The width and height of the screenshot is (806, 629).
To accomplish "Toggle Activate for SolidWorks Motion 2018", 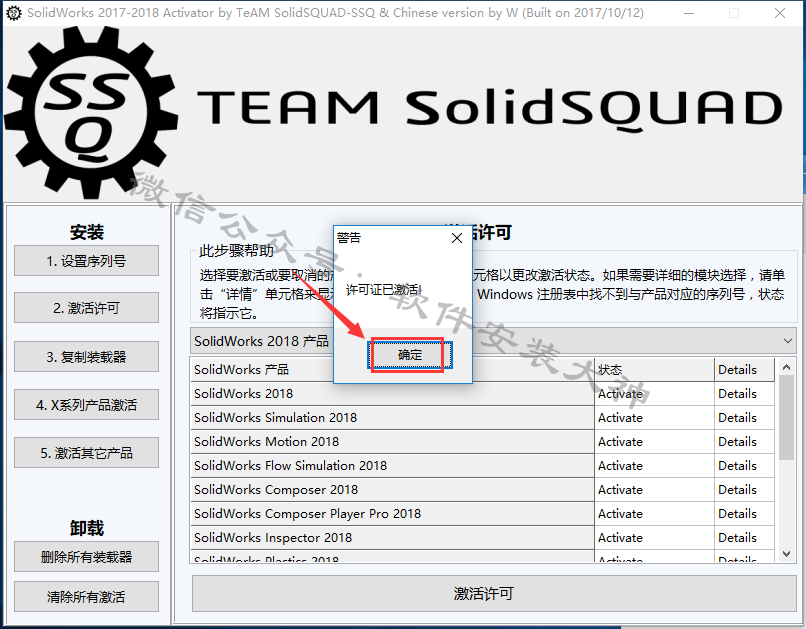I will pos(654,442).
